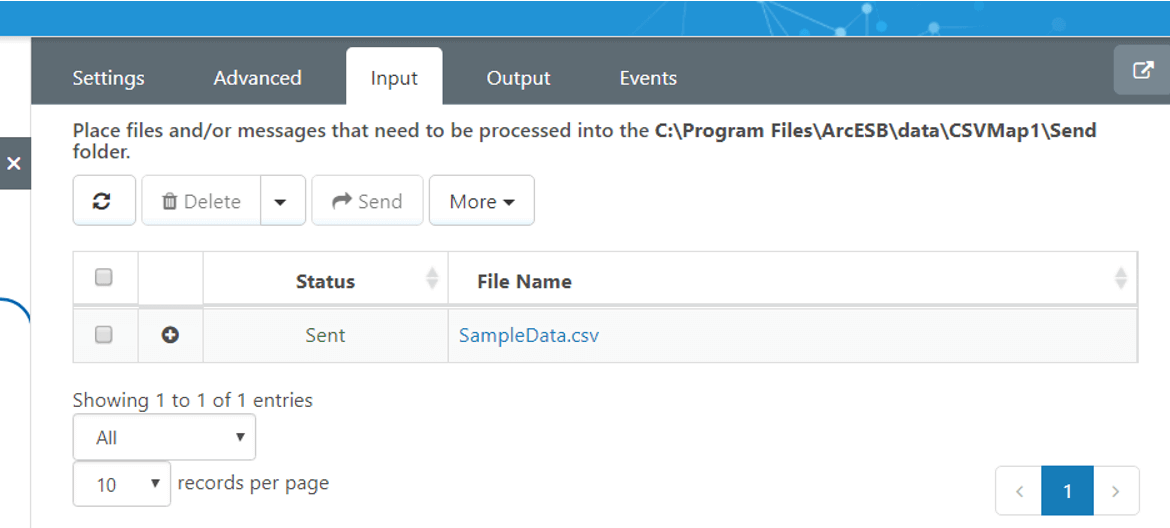Viewport: 1170px width, 528px height.
Task: Toggle the select-all header checkbox
Action: 104,278
